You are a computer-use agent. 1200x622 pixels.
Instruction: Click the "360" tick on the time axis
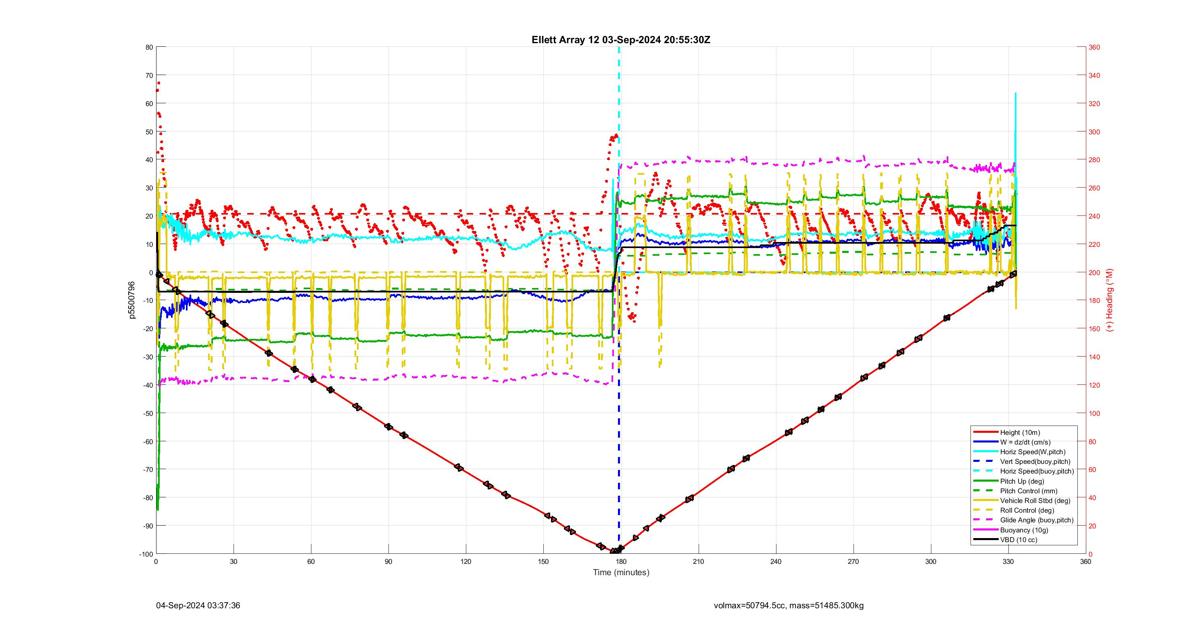coord(1086,561)
